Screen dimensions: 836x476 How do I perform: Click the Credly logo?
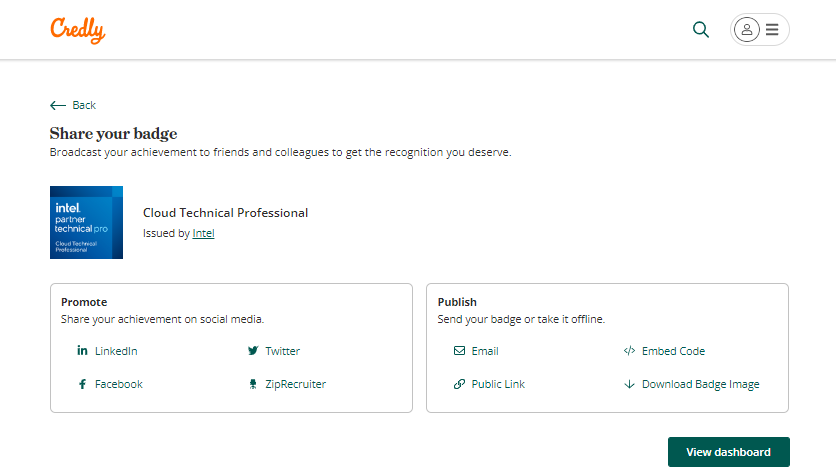pos(77,30)
